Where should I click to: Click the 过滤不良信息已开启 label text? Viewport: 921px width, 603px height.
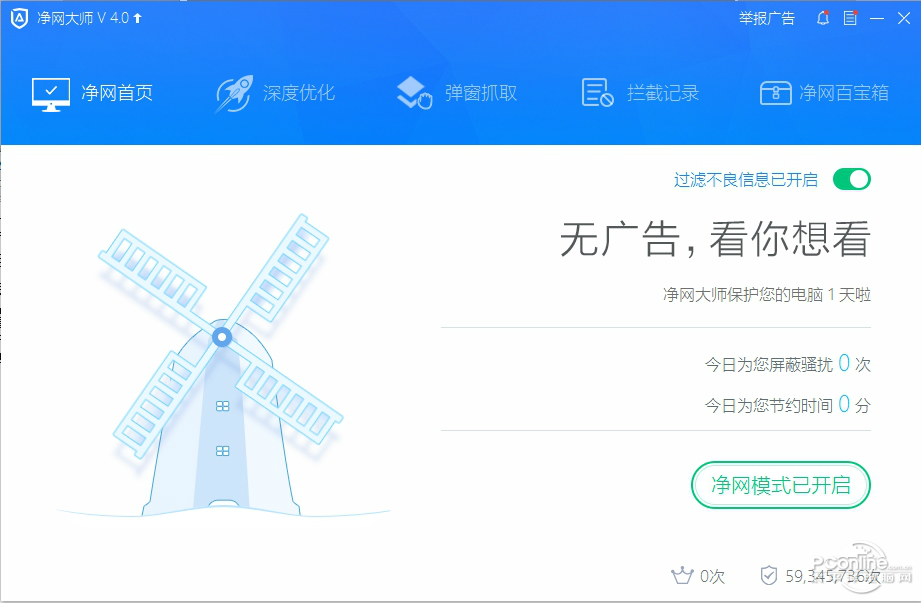(x=746, y=180)
